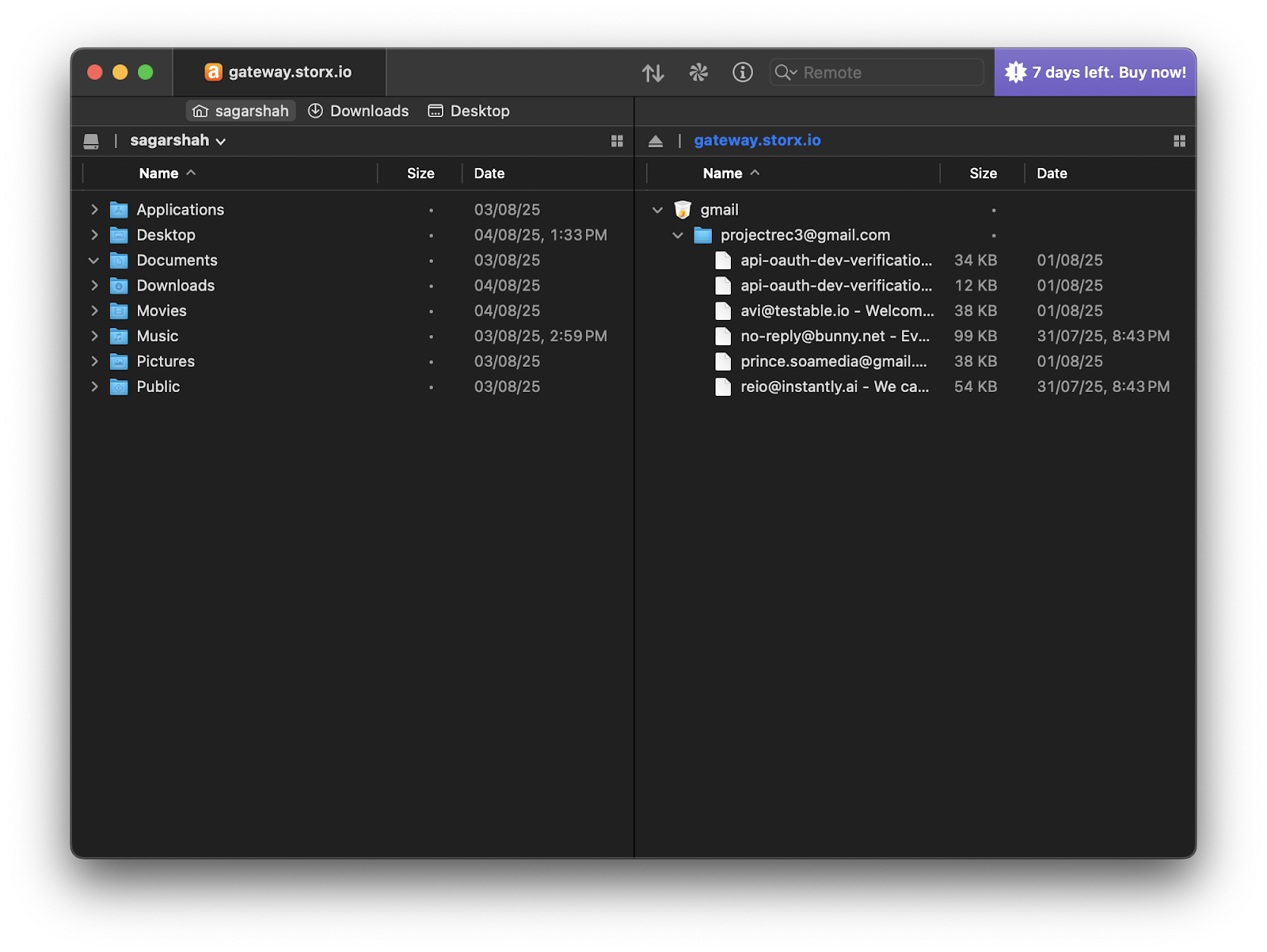Image resolution: width=1267 pixels, height=952 pixels.
Task: Select the gateway.storx.io tab
Action: pos(279,72)
